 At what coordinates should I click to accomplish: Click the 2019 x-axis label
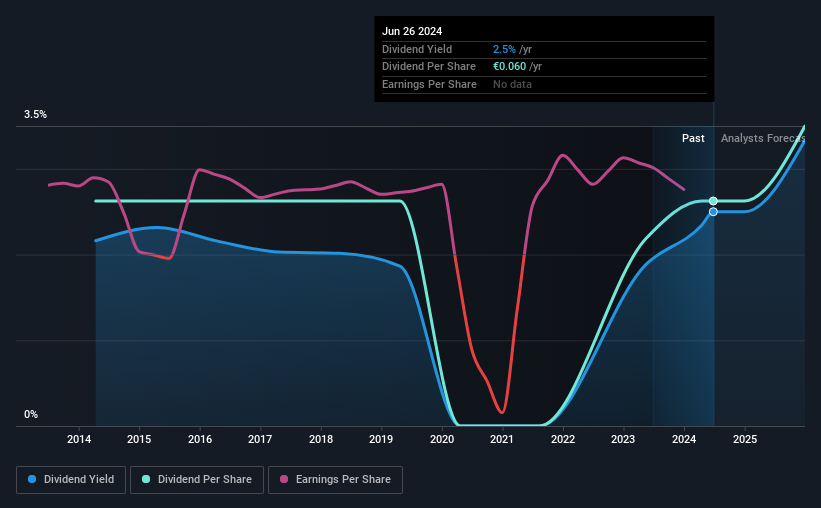[381, 439]
